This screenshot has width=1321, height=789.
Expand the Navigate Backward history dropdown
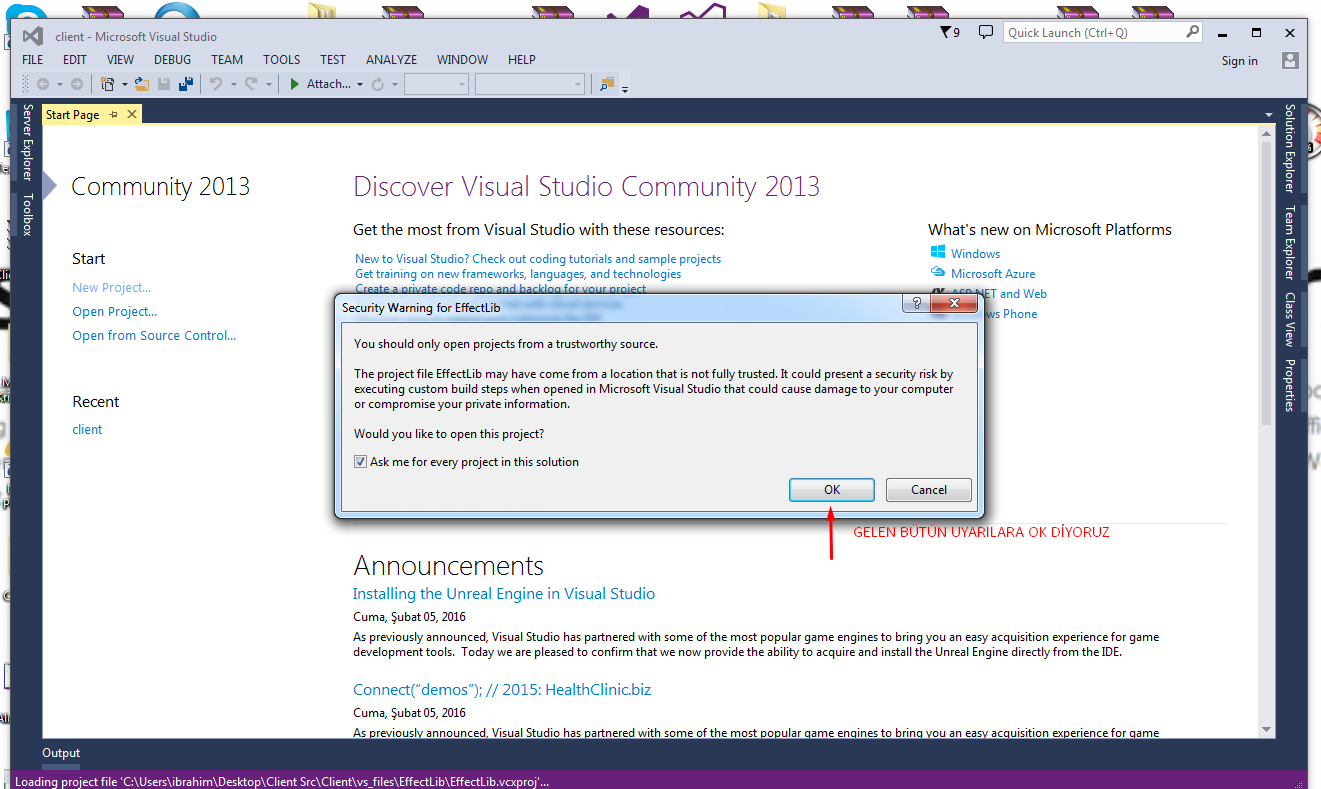tap(59, 85)
